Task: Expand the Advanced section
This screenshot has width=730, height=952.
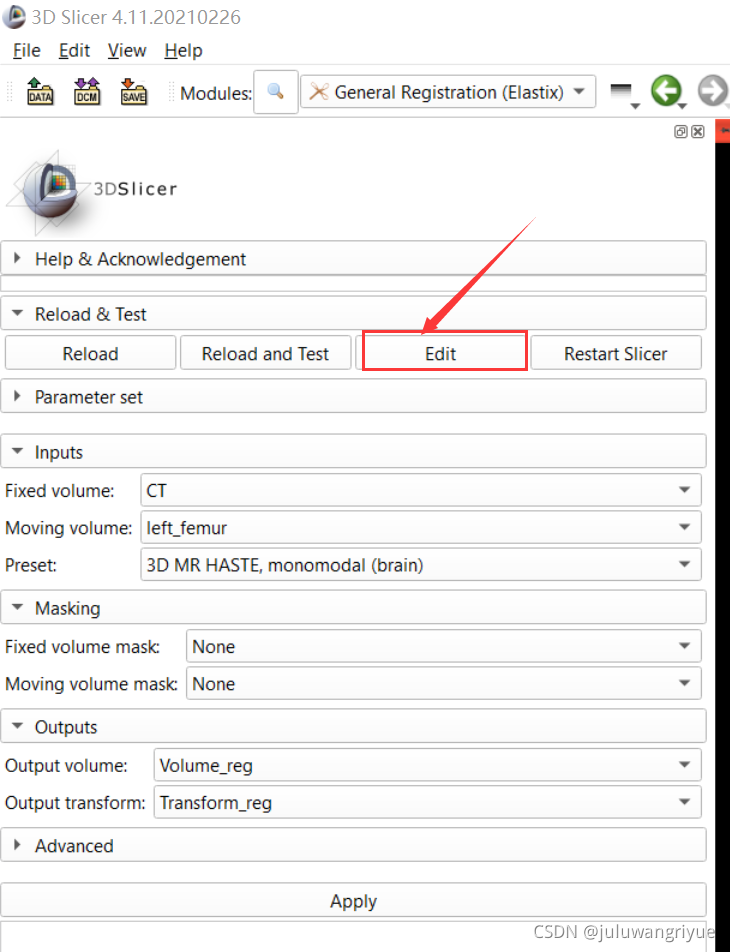Action: pos(353,845)
